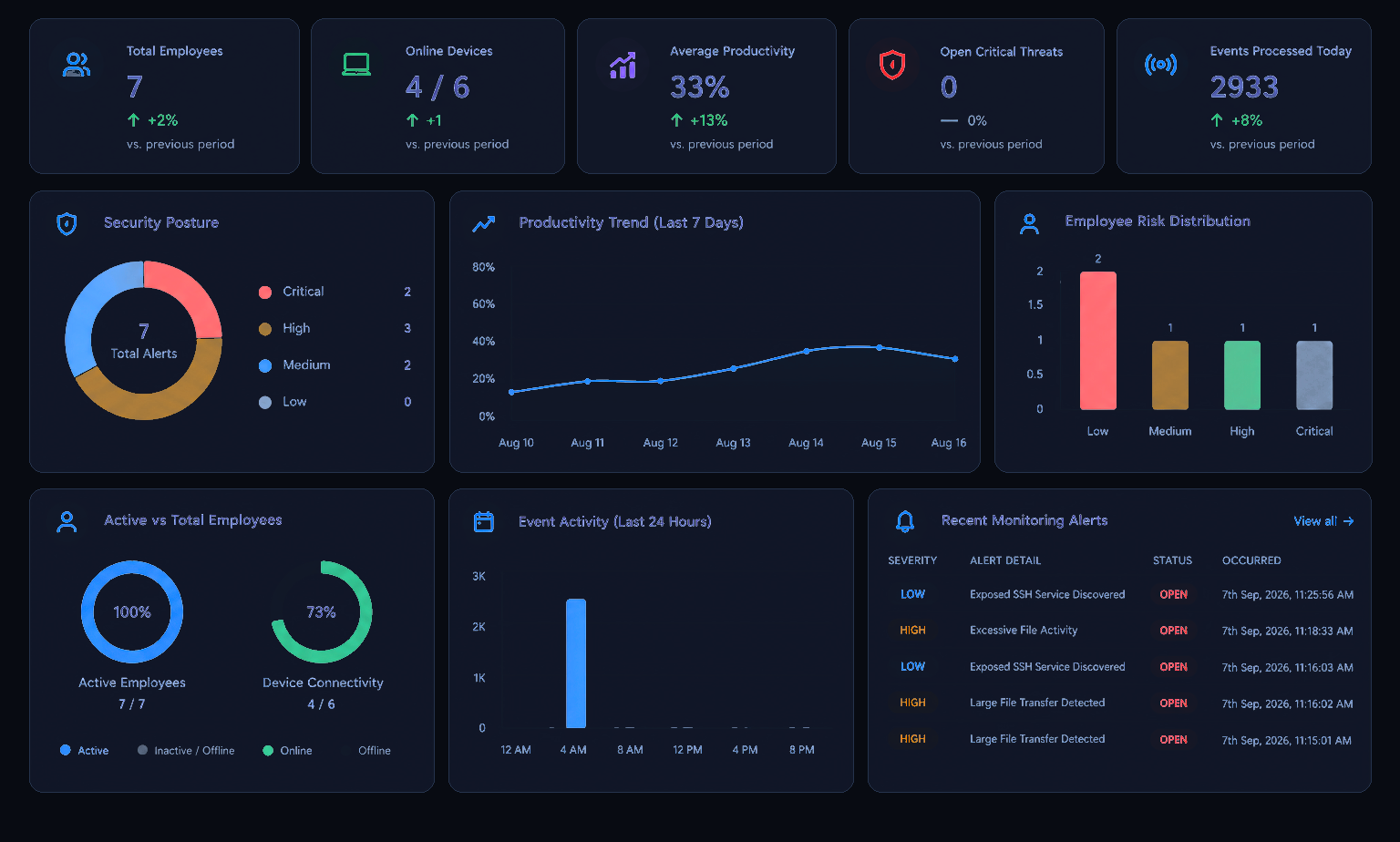
Task: Click the Open Critical Threats shield icon
Action: pos(892,65)
